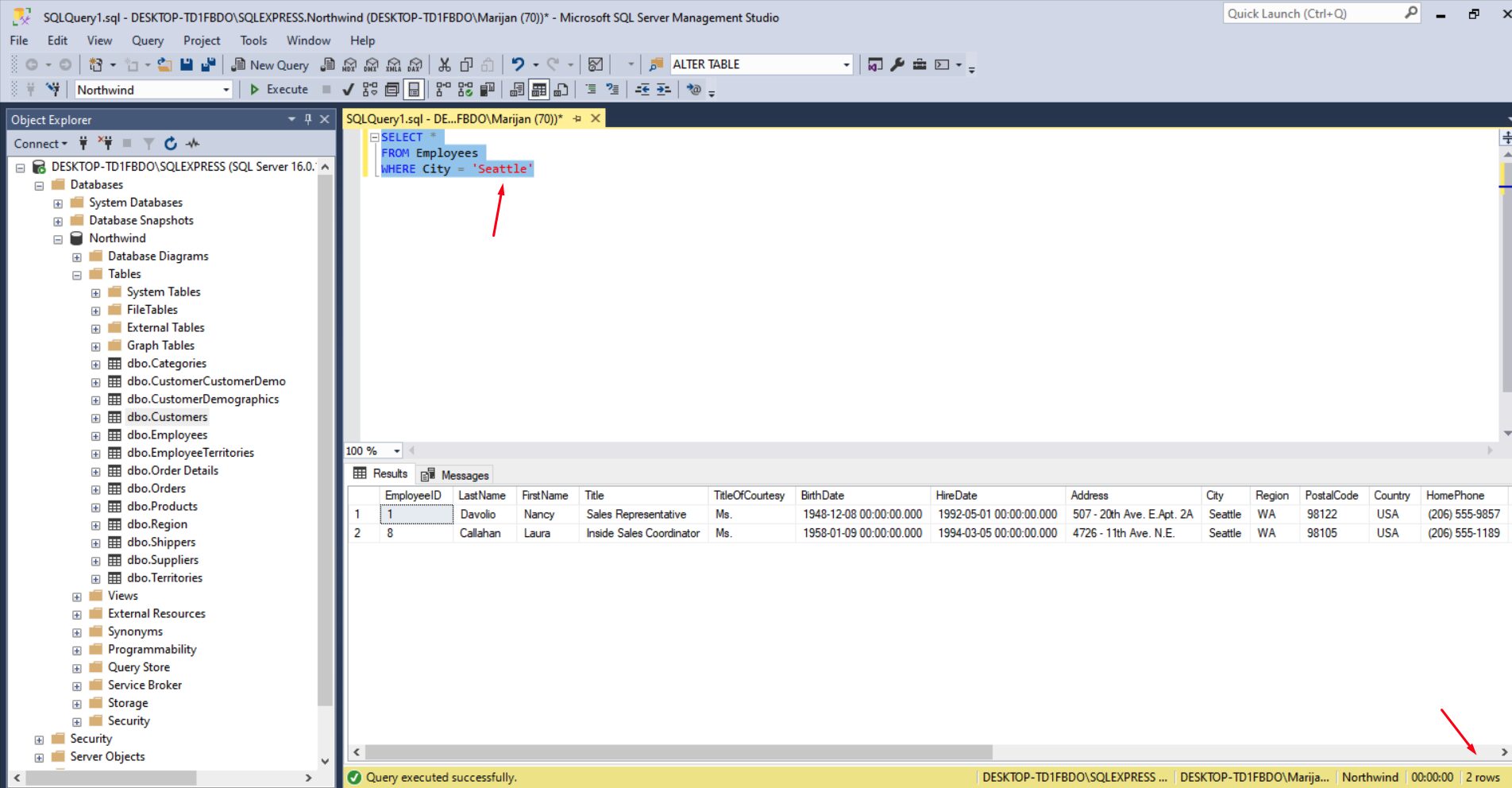
Task: Toggle auto-hide pin on Object Explorer
Action: [x=308, y=119]
